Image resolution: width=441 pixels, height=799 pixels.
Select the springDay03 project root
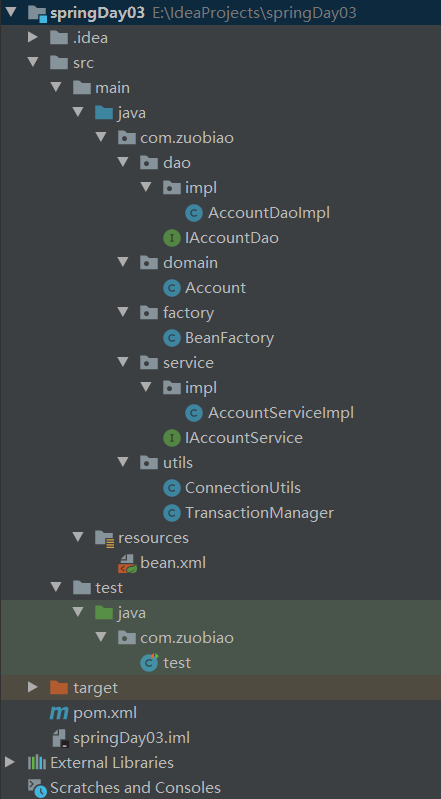[97, 13]
